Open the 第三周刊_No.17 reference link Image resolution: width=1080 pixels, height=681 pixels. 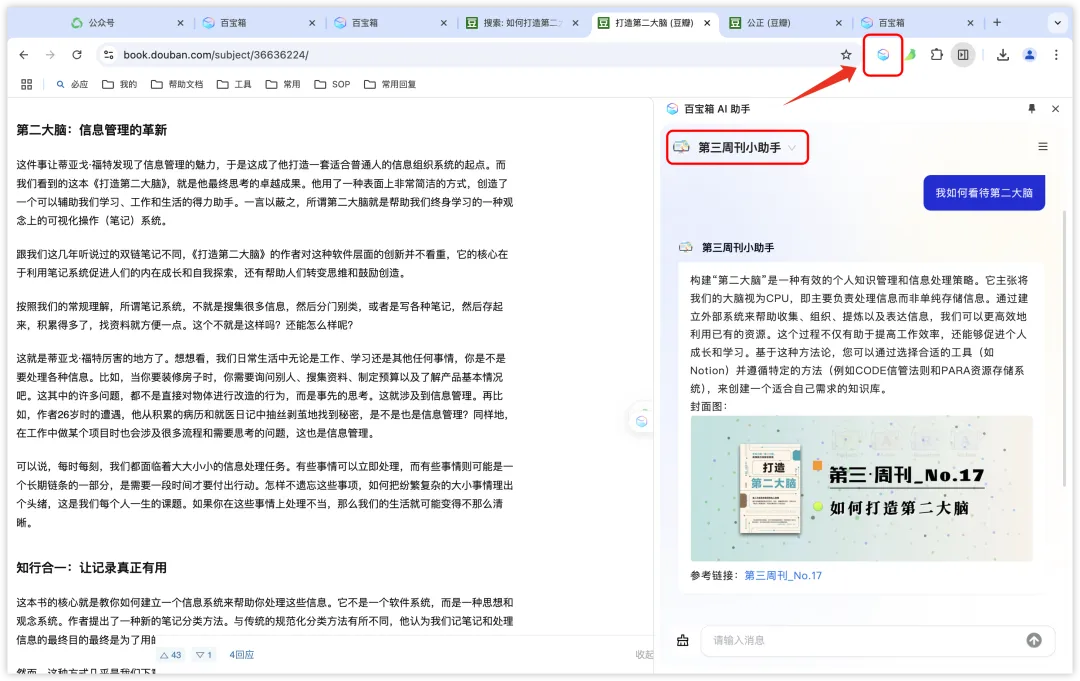click(x=782, y=576)
